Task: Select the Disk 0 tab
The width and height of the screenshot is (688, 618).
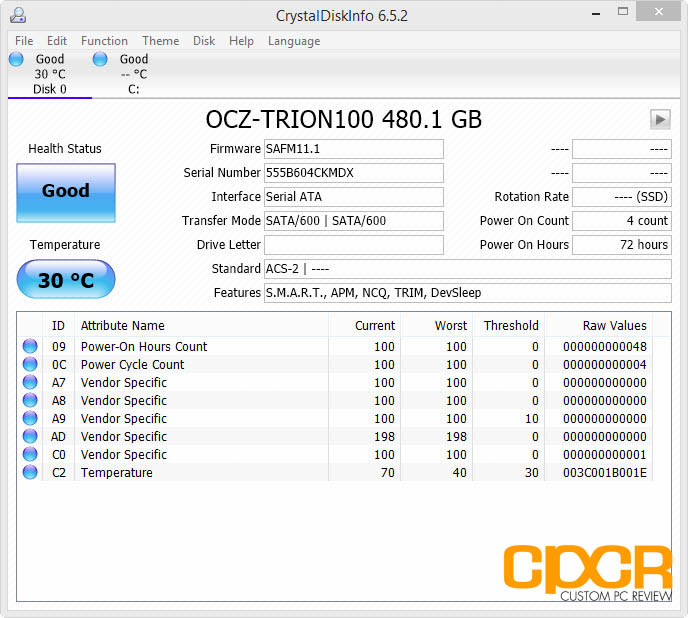Action: (x=50, y=74)
